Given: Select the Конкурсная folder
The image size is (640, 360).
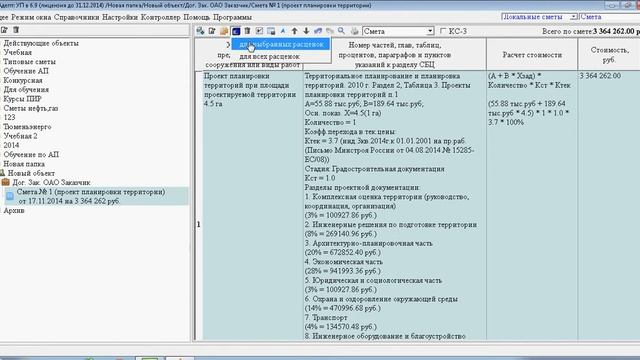Looking at the screenshot, I should click(x=23, y=80).
